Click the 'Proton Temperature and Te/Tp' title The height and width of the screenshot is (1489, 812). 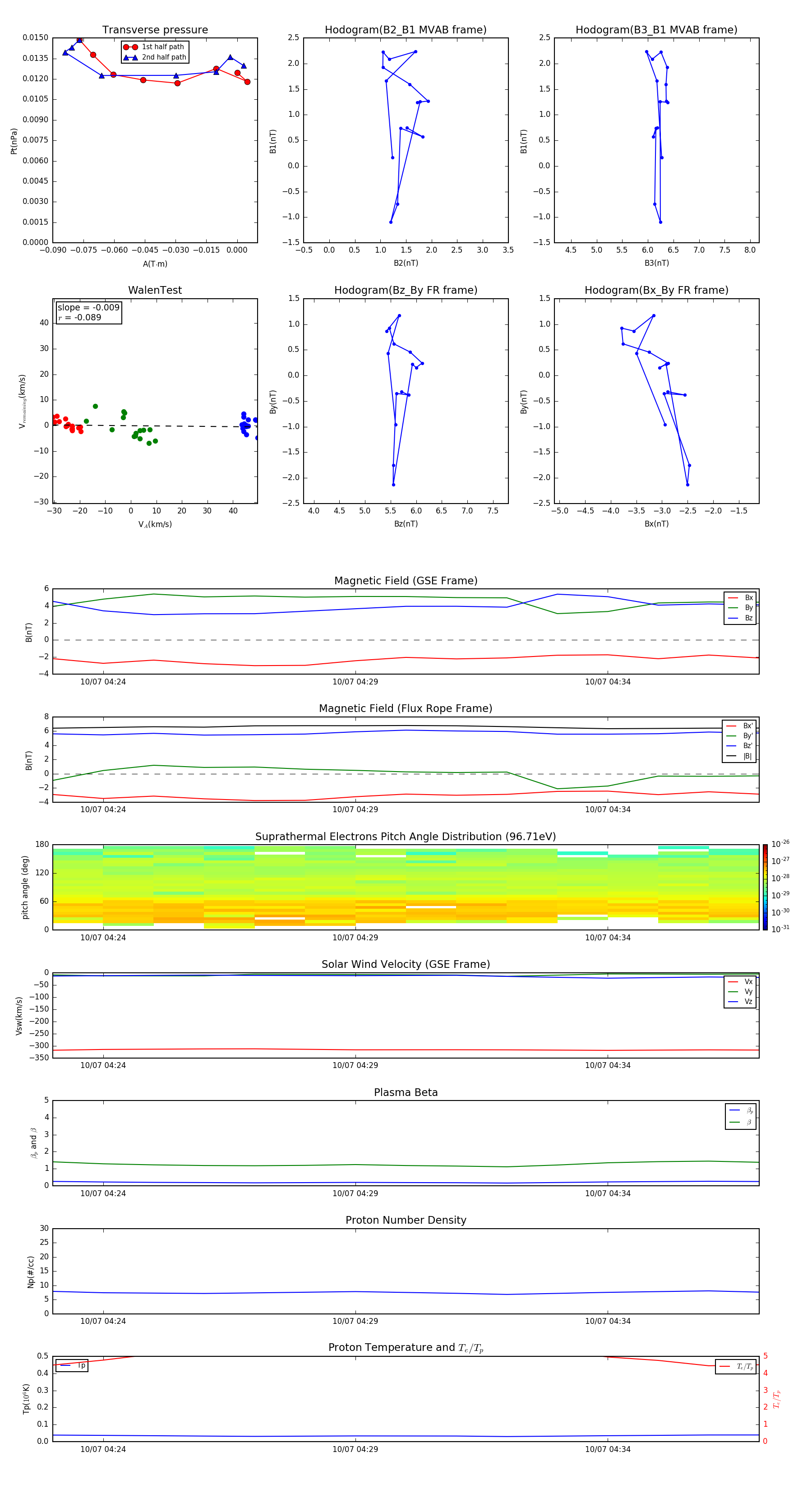tap(406, 1348)
